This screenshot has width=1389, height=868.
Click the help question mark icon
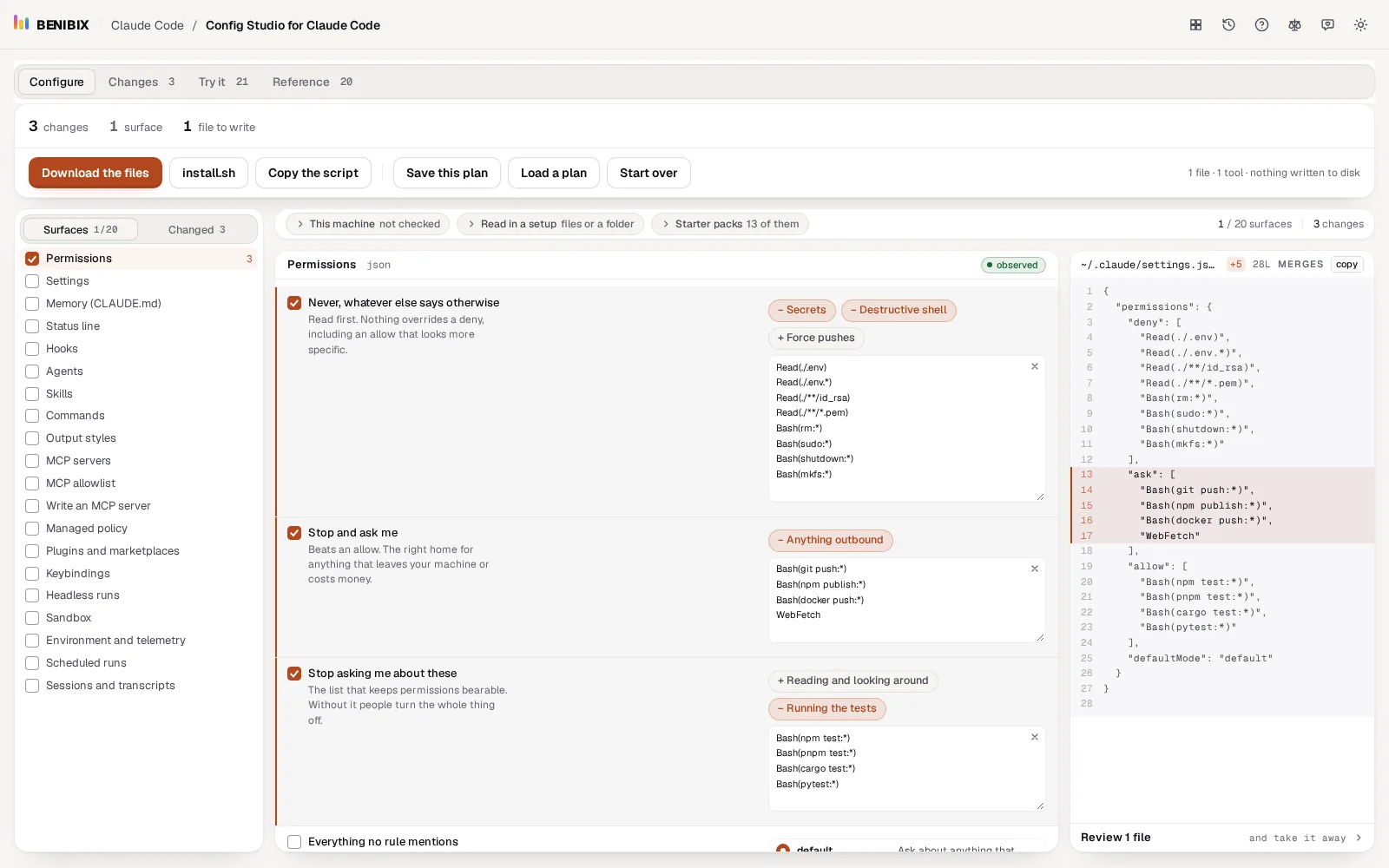click(1261, 25)
